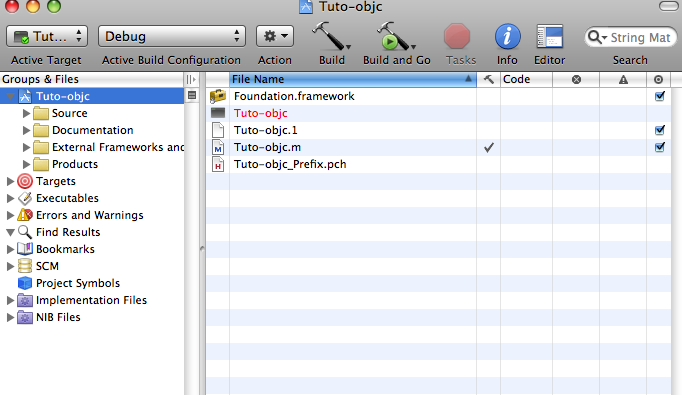Image resolution: width=682 pixels, height=395 pixels.
Task: Sort by File Name column header
Action: point(353,80)
